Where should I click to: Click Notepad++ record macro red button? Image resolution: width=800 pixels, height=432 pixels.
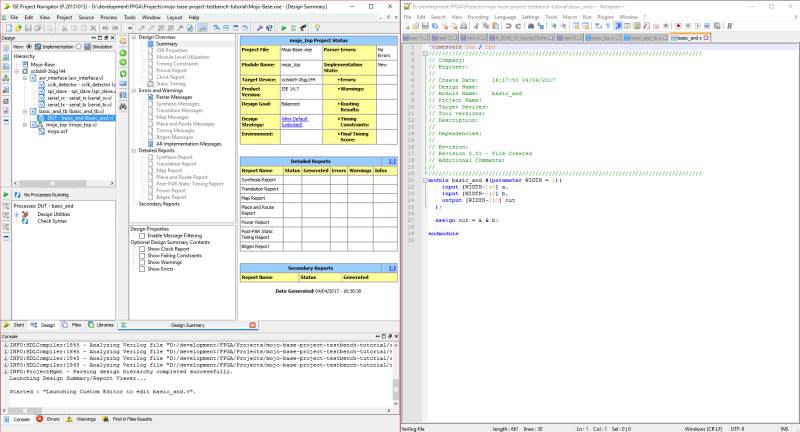pyautogui.click(x=678, y=26)
